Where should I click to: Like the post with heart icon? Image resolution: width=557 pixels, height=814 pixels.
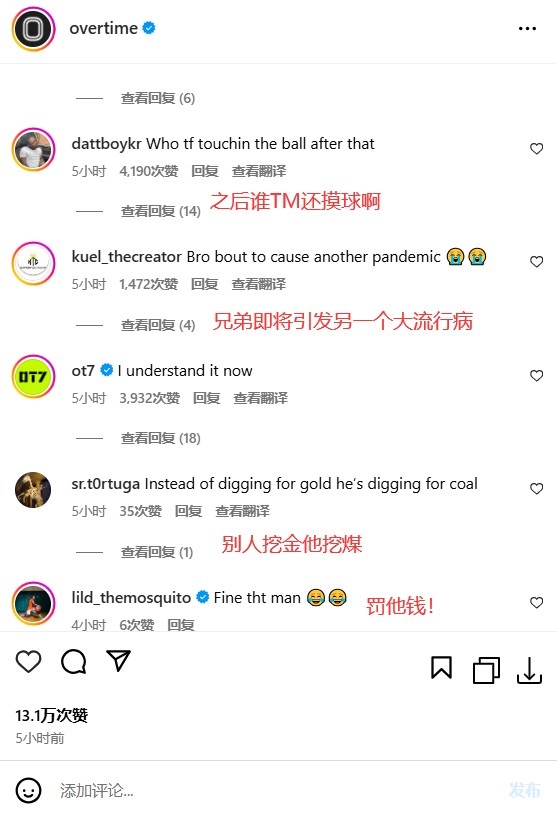pyautogui.click(x=28, y=661)
